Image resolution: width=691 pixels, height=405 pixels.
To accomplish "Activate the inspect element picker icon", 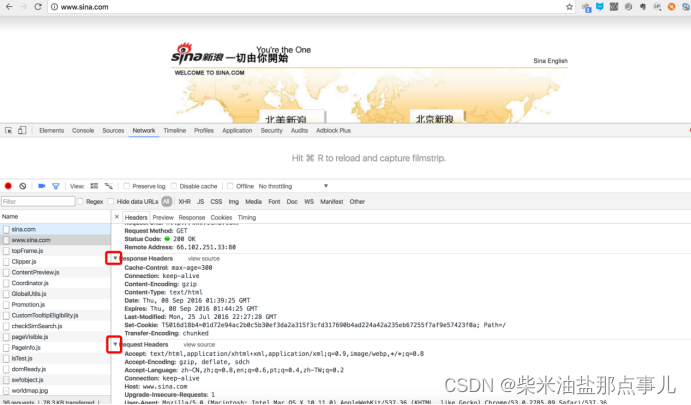I will coord(8,130).
